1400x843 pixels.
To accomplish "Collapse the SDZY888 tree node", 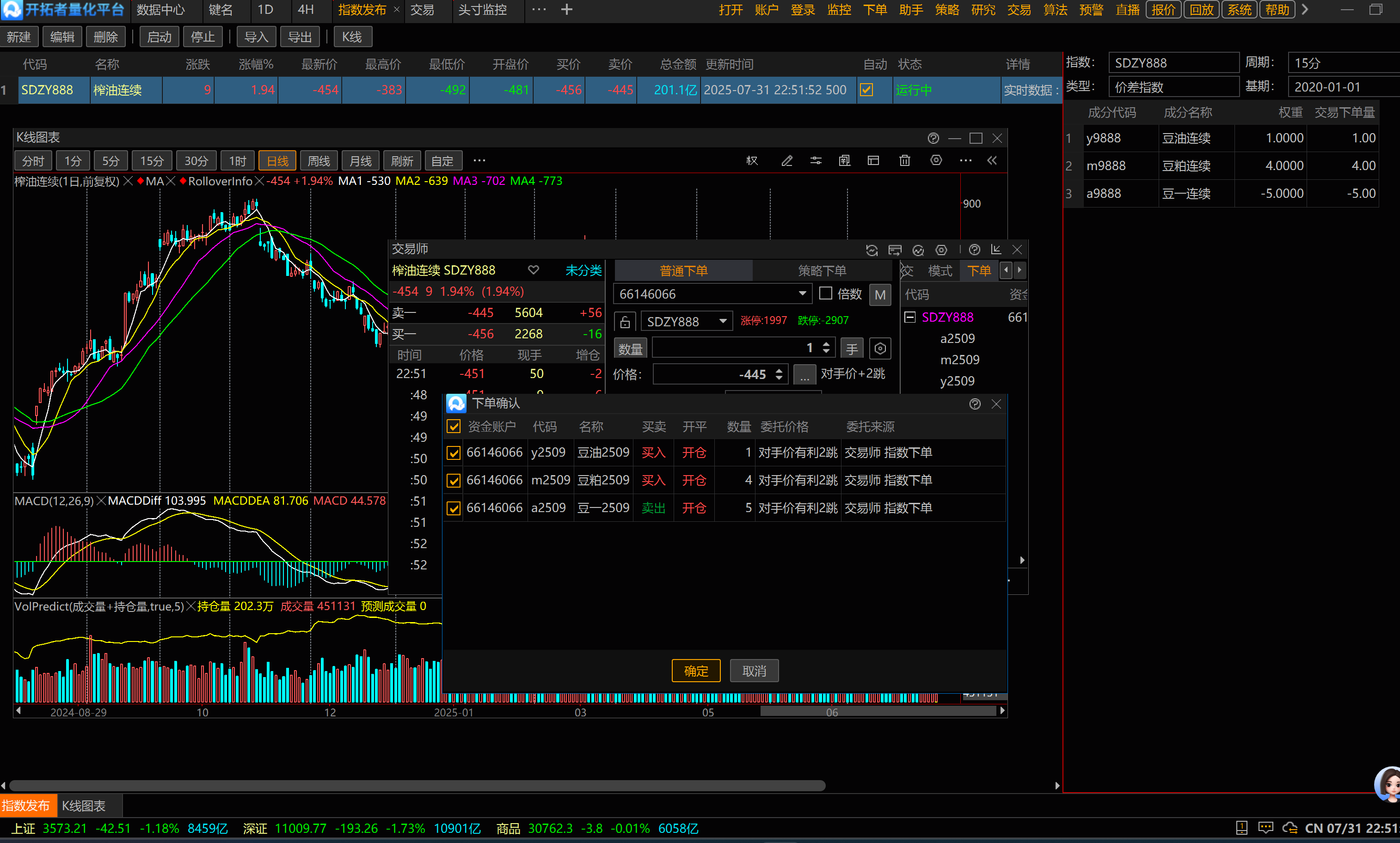I will 909,317.
